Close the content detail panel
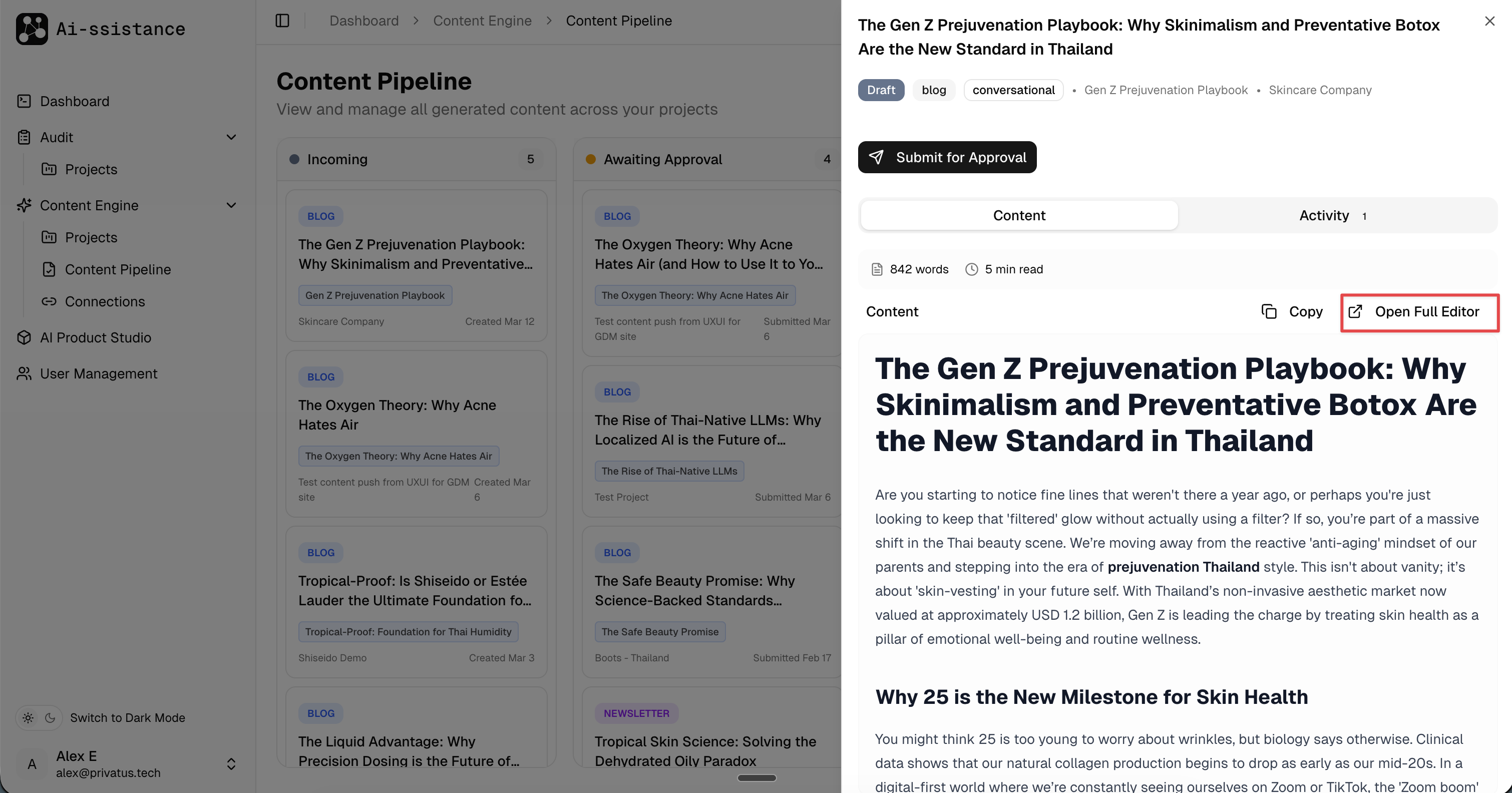 click(x=1489, y=21)
